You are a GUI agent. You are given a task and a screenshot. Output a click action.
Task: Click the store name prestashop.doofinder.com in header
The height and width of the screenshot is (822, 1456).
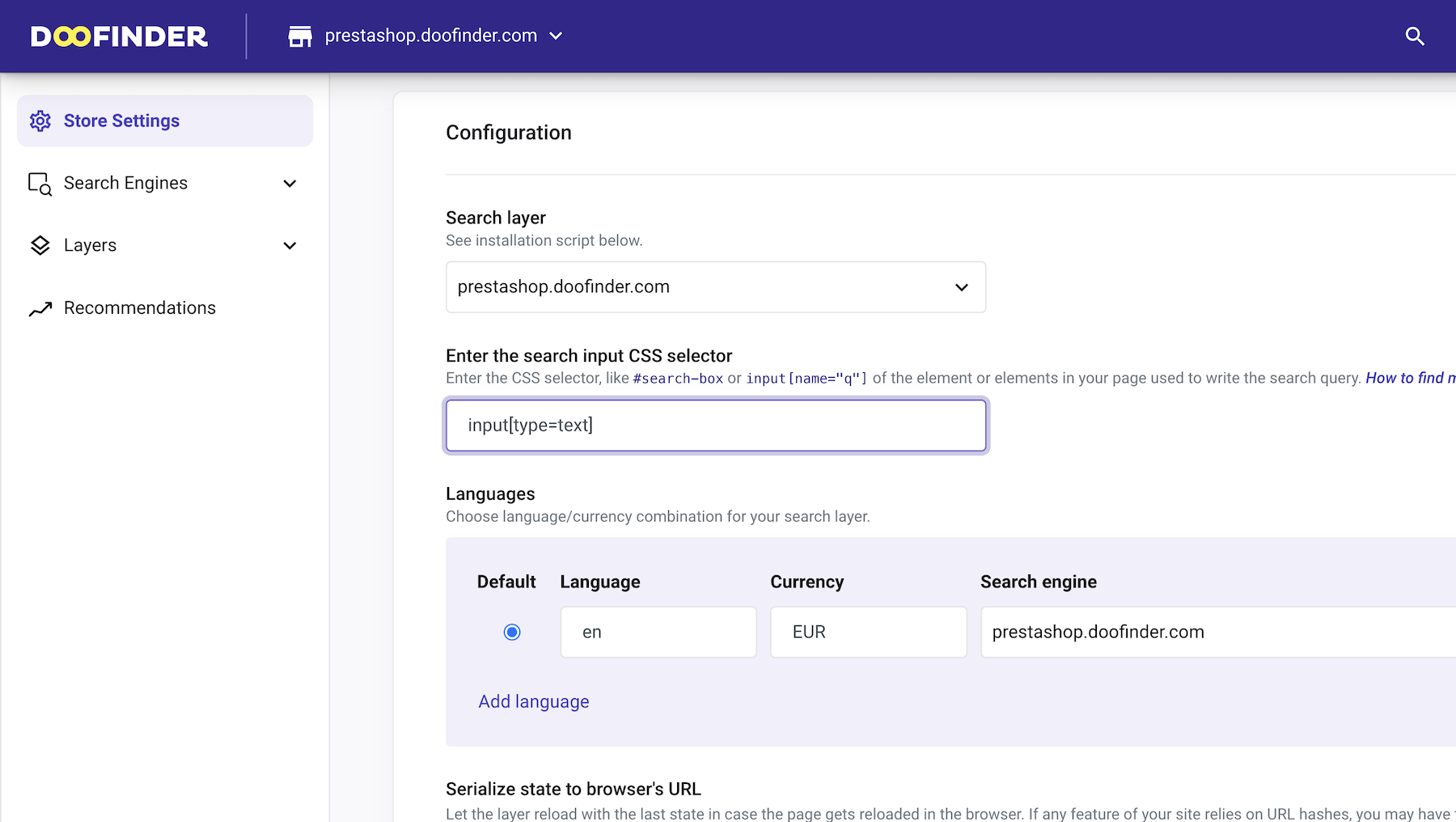(x=431, y=36)
